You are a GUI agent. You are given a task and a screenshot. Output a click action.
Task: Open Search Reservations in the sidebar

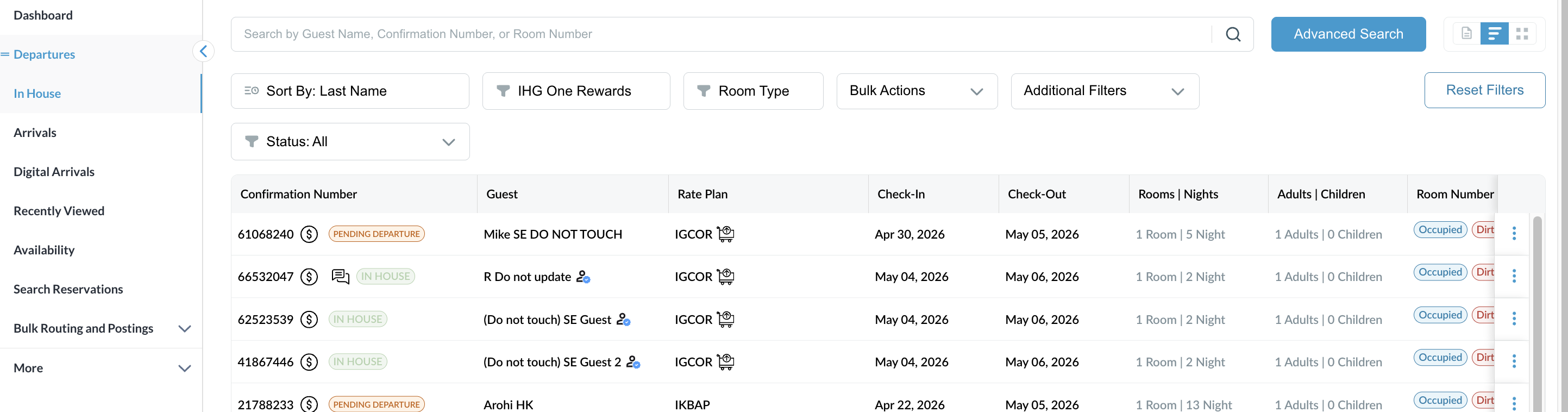pyautogui.click(x=68, y=289)
